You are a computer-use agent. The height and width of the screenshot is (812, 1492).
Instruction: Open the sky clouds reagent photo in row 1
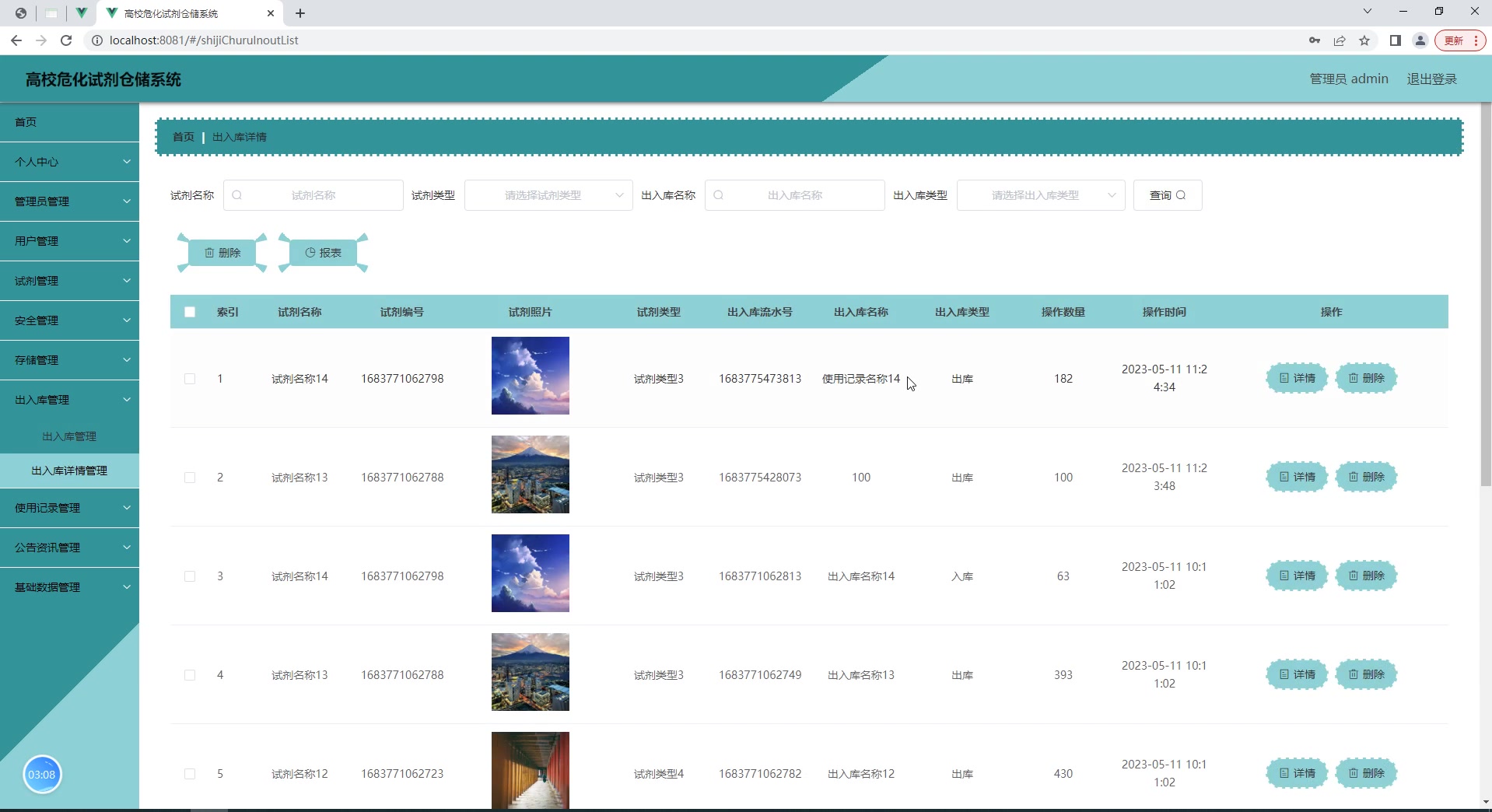click(x=531, y=376)
